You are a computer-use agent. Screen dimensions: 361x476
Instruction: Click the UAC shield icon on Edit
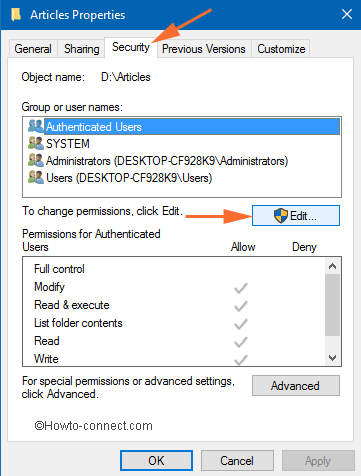click(x=281, y=216)
